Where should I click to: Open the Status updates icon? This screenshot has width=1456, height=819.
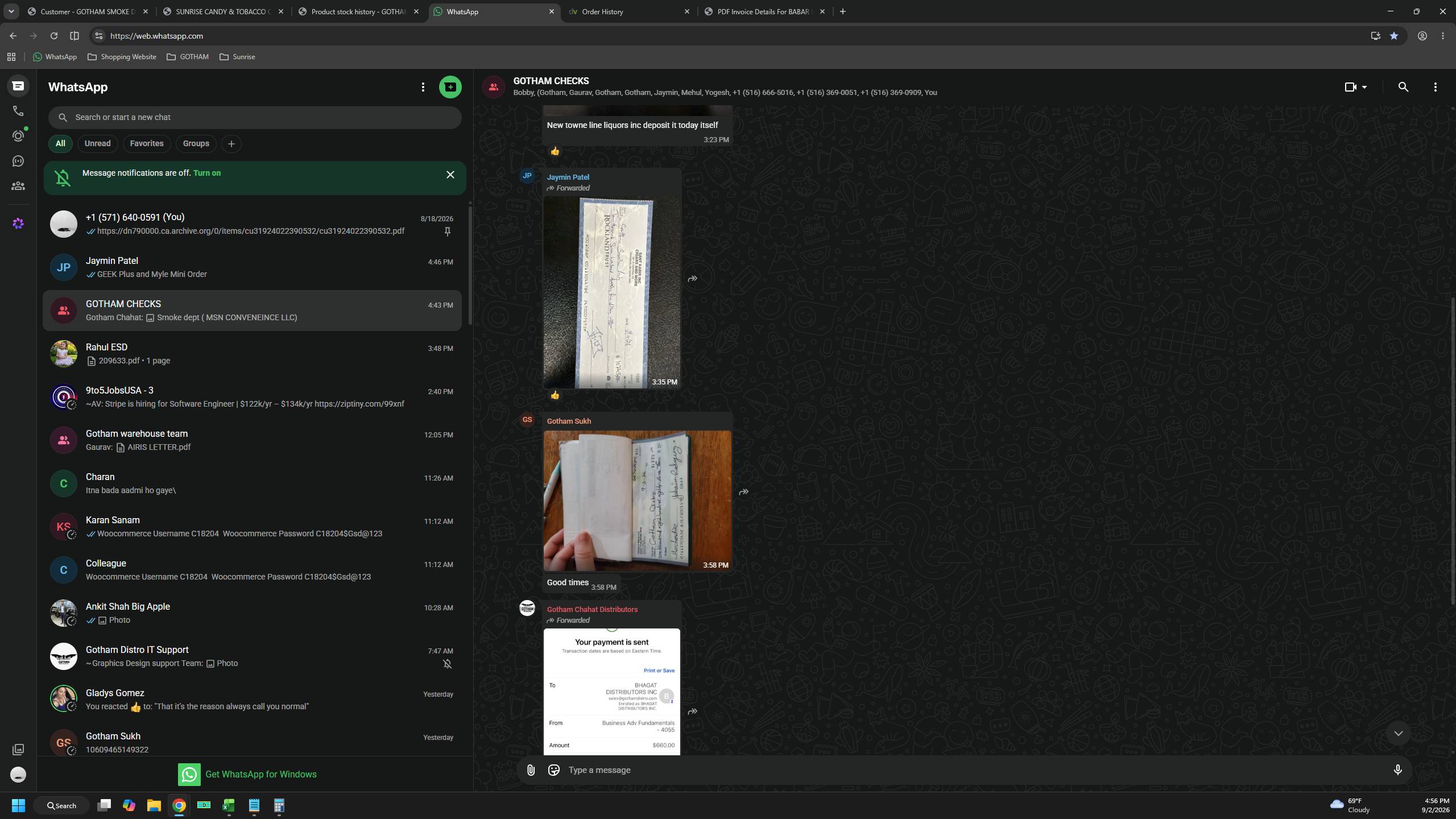[18, 136]
